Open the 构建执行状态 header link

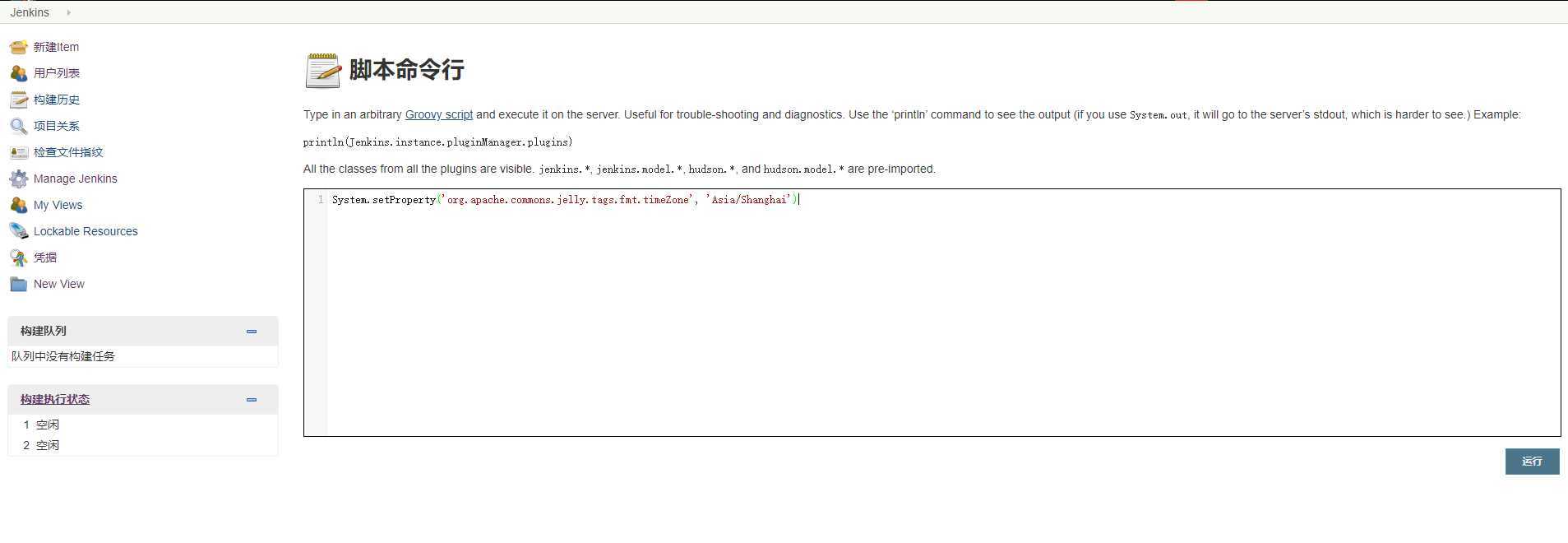point(55,399)
